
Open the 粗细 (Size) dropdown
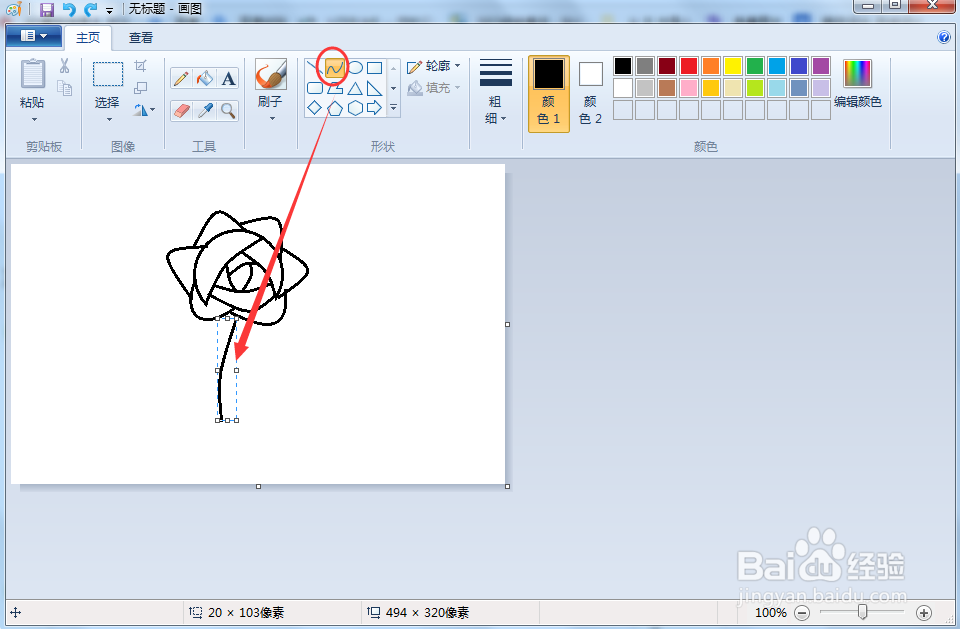495,90
